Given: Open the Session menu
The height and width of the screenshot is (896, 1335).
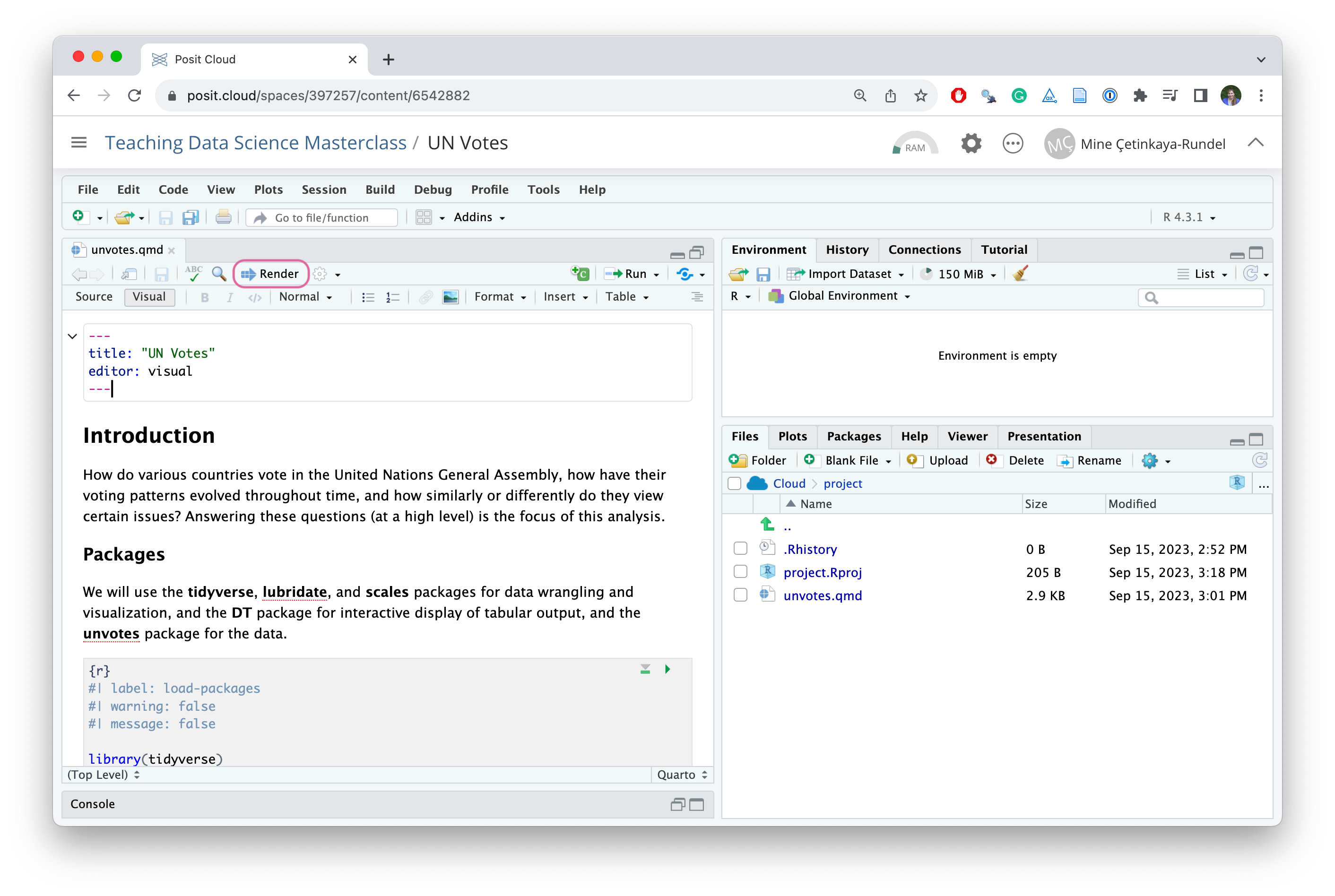Looking at the screenshot, I should [323, 190].
